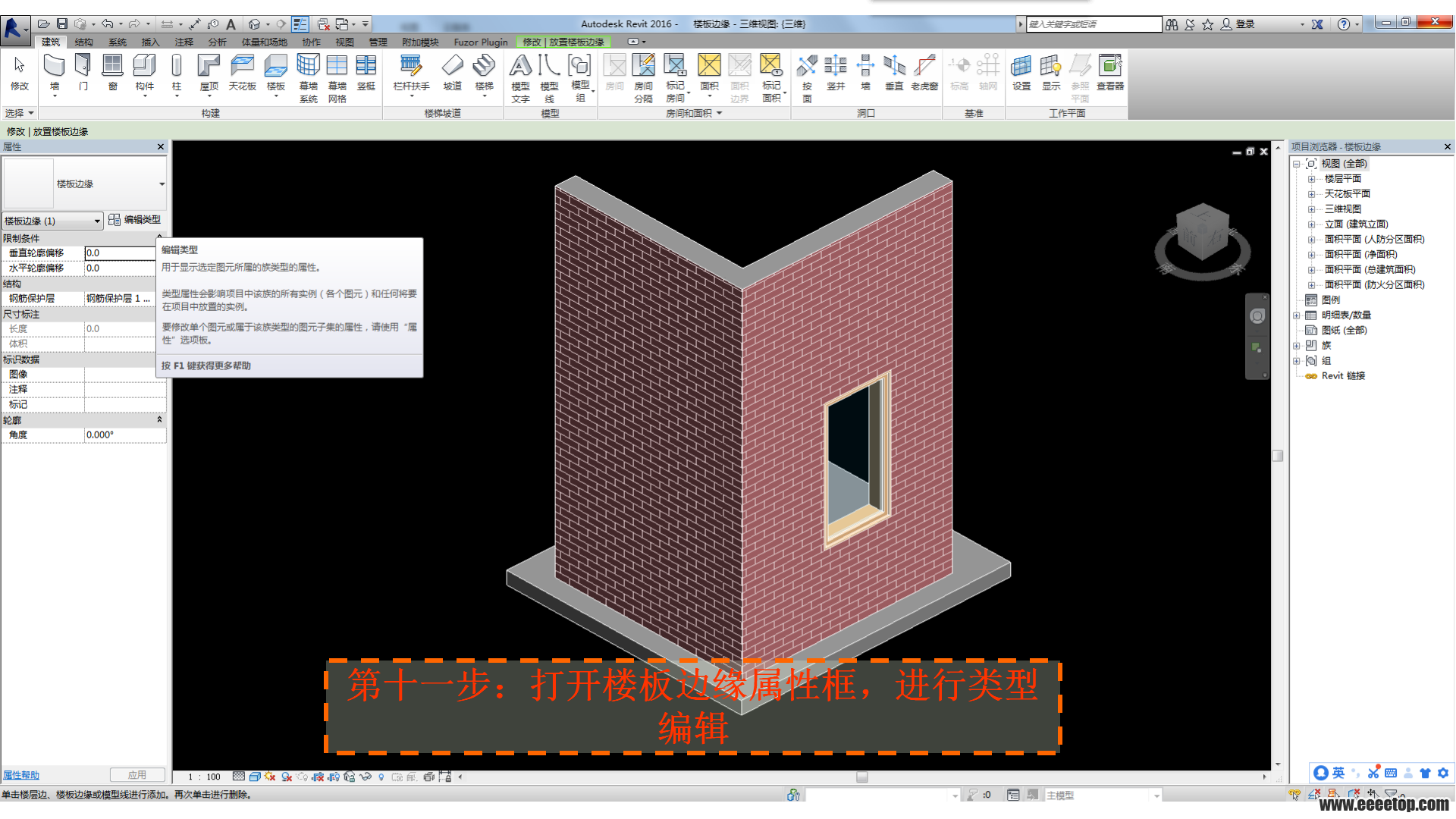Switch to the 注释 ribbon tab
Screen dimensions: 1456x819
coord(184,42)
